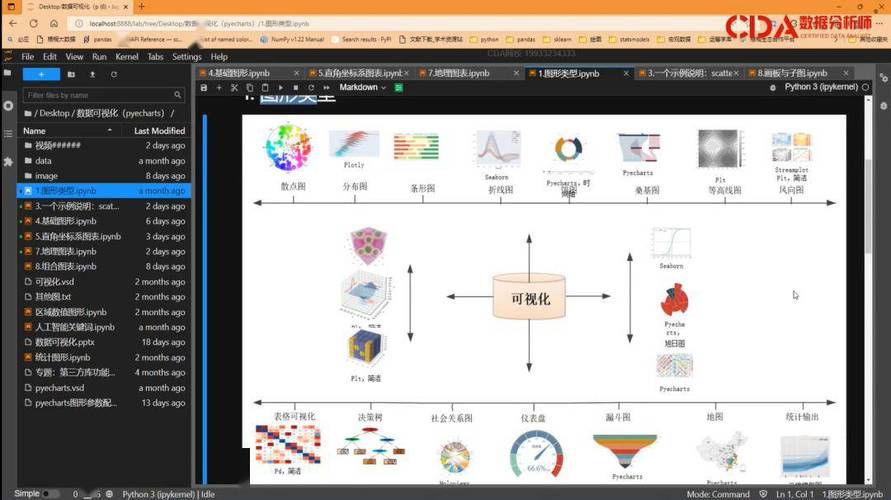Cut selected cell with scissors icon

pyautogui.click(x=234, y=88)
